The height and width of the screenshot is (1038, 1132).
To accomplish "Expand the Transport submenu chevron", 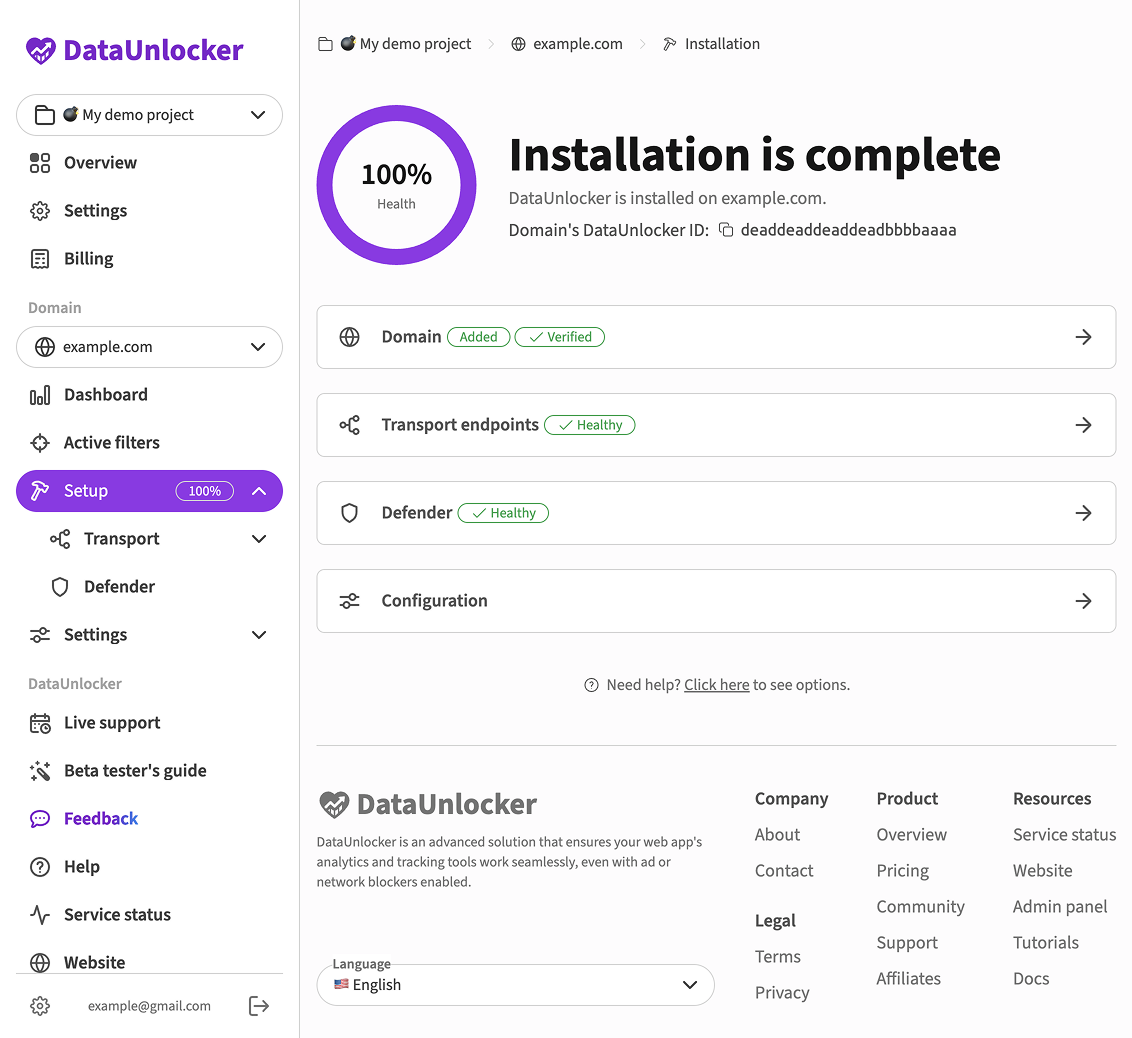I will [259, 539].
